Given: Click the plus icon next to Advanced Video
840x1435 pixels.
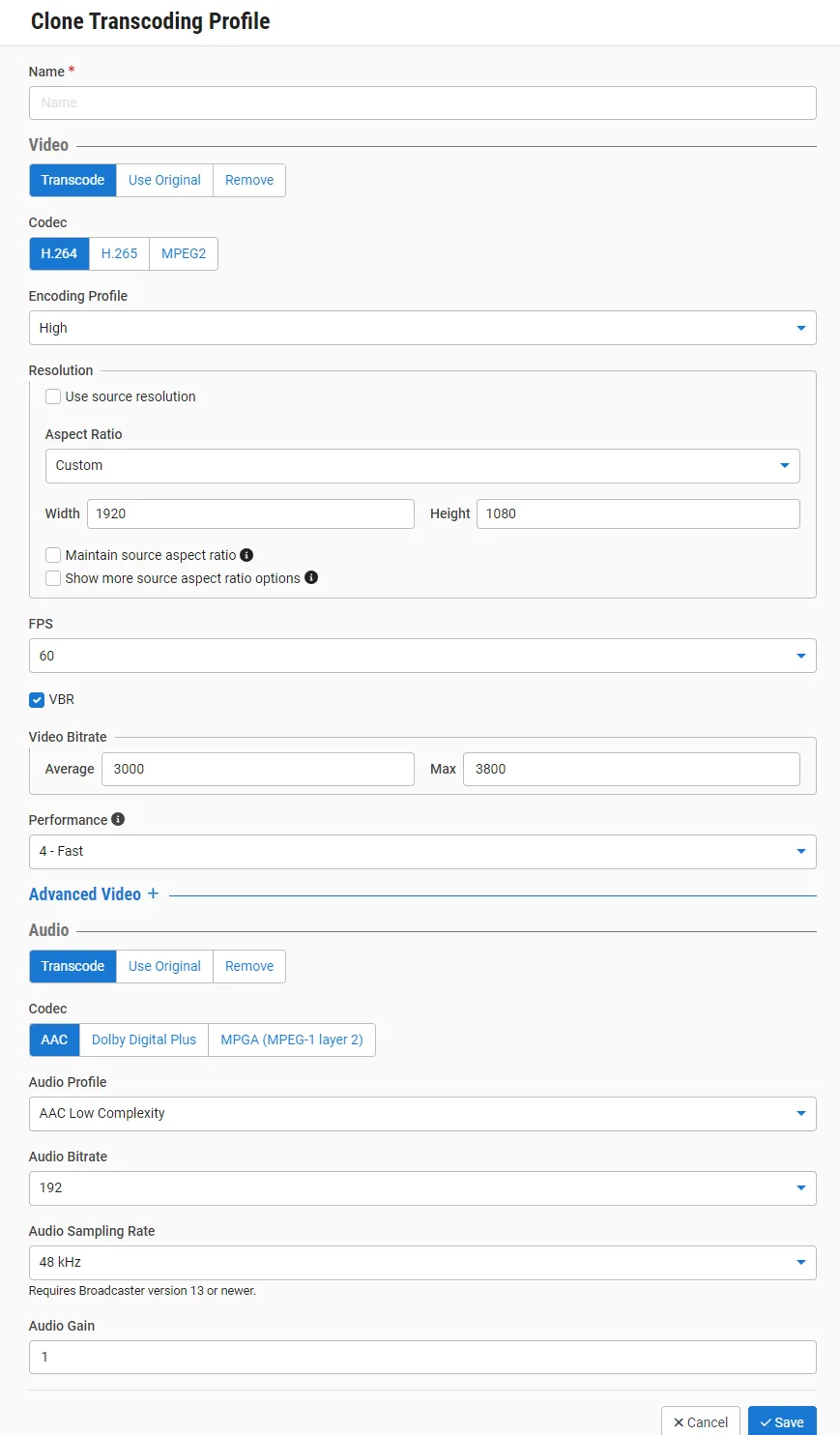Looking at the screenshot, I should click(153, 894).
